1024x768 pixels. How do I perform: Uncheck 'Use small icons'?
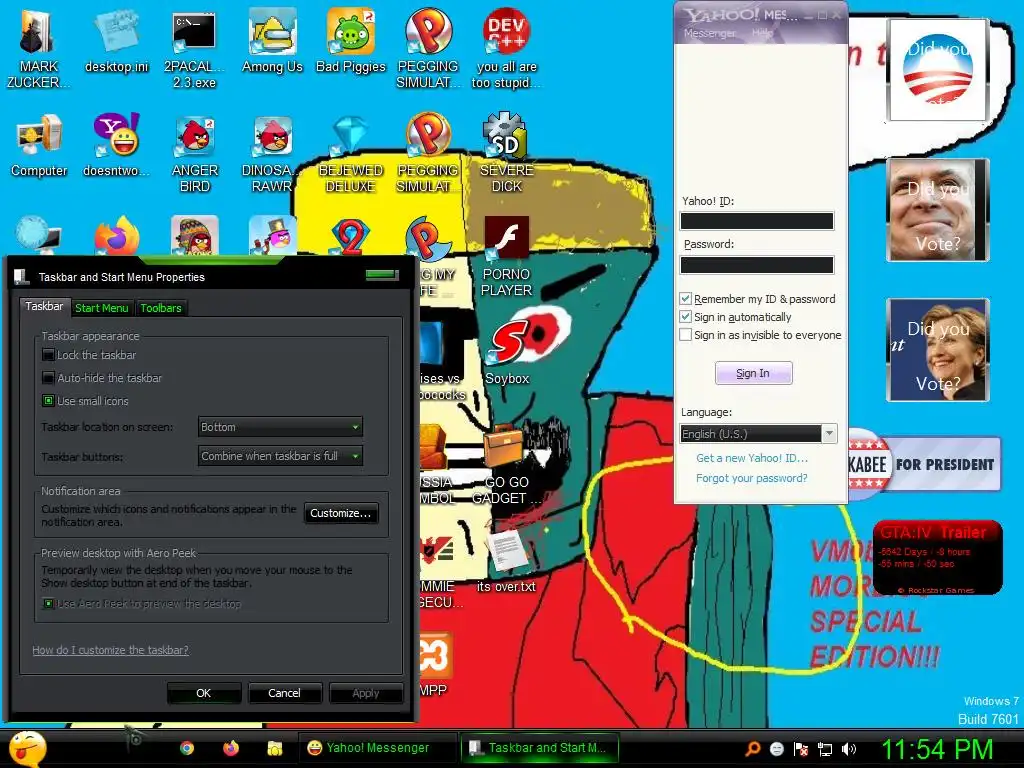pos(48,401)
